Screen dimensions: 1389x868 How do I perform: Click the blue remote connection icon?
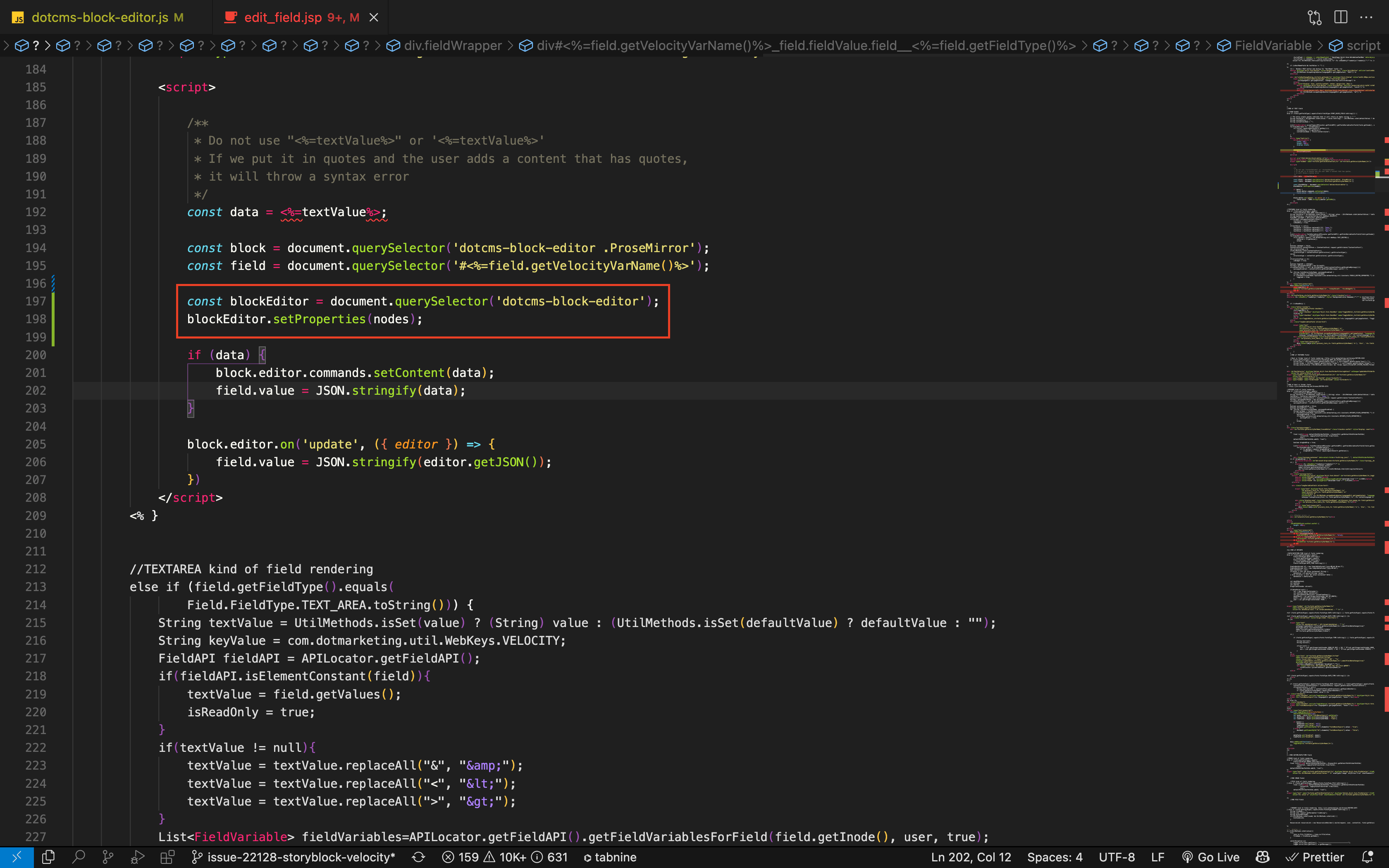17,856
